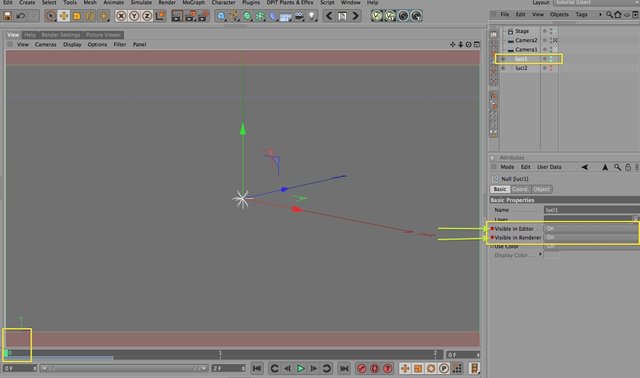640x378 pixels.
Task: Select the Scale tool
Action: coord(77,16)
